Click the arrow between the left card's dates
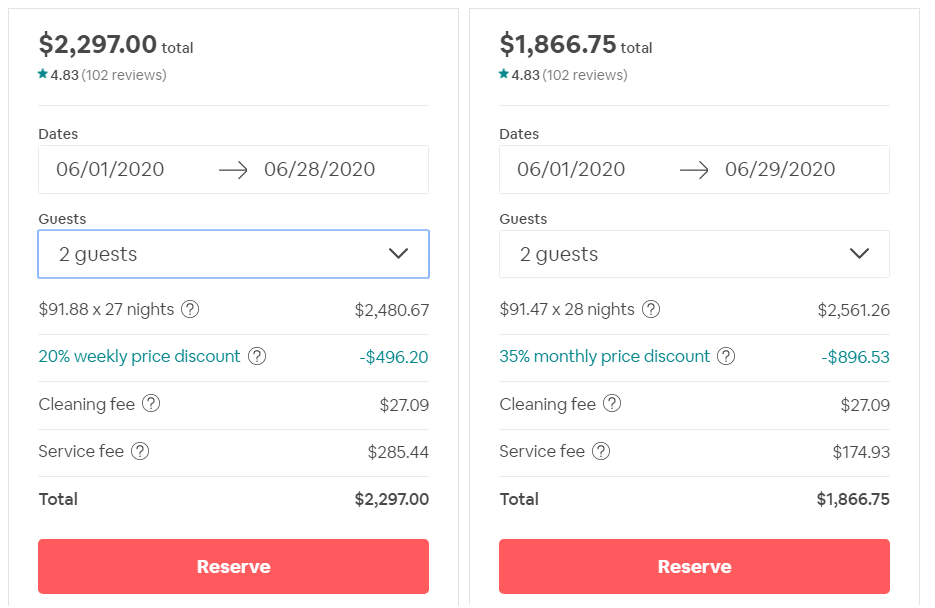This screenshot has height=608, width=935. pyautogui.click(x=234, y=169)
